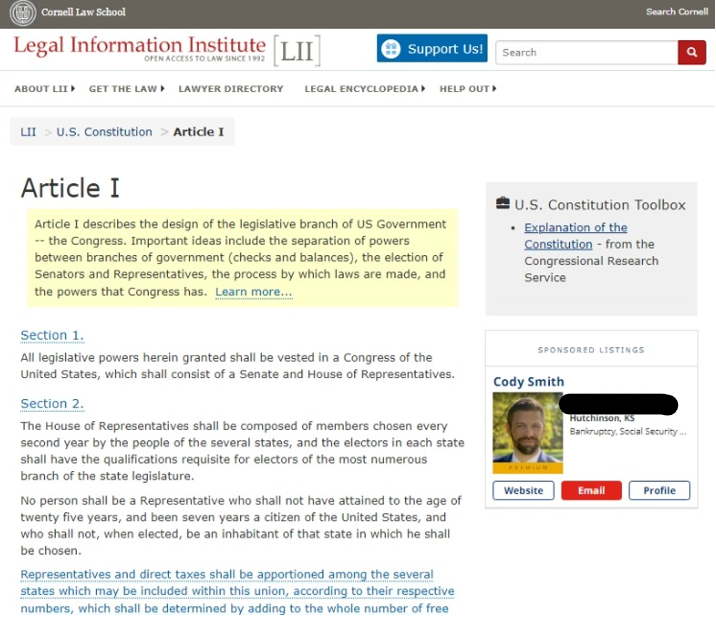Click the OPEN ACCESS TO LAW SINCE 1992 tagline
Viewport: 716px width, 623px height.
click(205, 58)
